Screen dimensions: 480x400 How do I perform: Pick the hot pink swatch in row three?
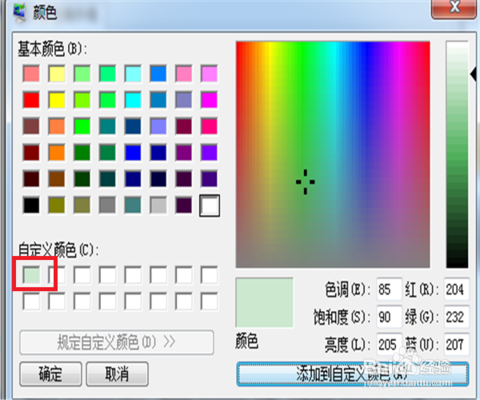point(209,126)
